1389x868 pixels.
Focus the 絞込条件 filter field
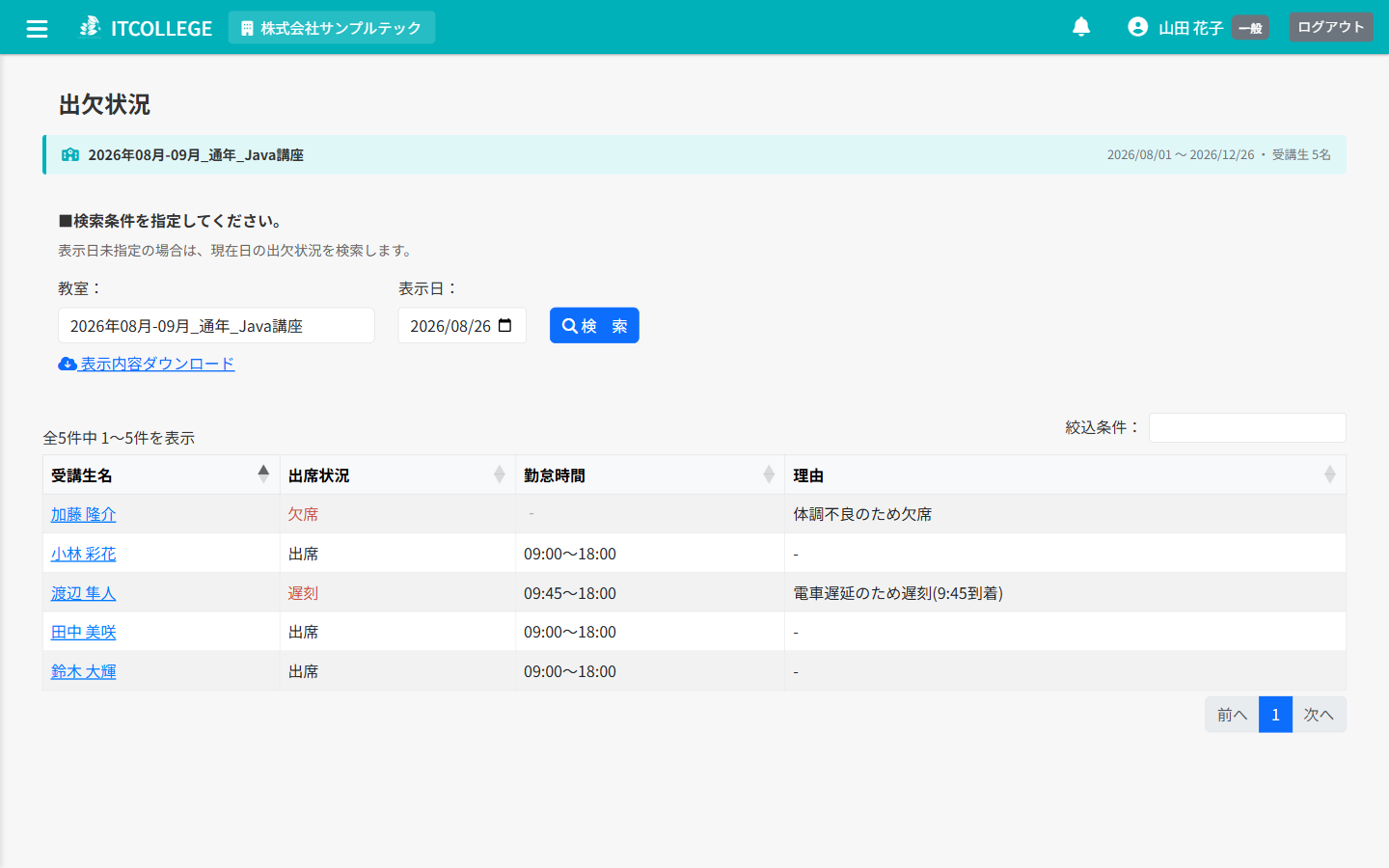(1247, 427)
